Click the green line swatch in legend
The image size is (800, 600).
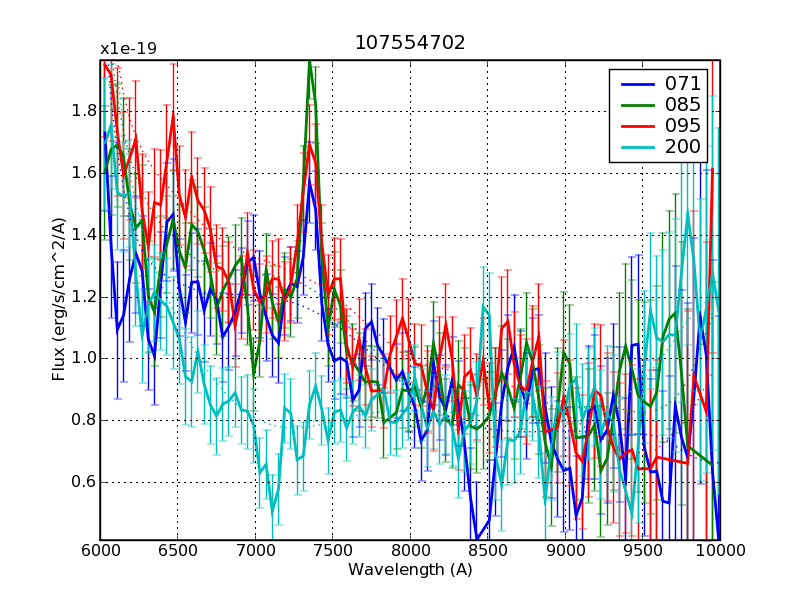pyautogui.click(x=637, y=105)
